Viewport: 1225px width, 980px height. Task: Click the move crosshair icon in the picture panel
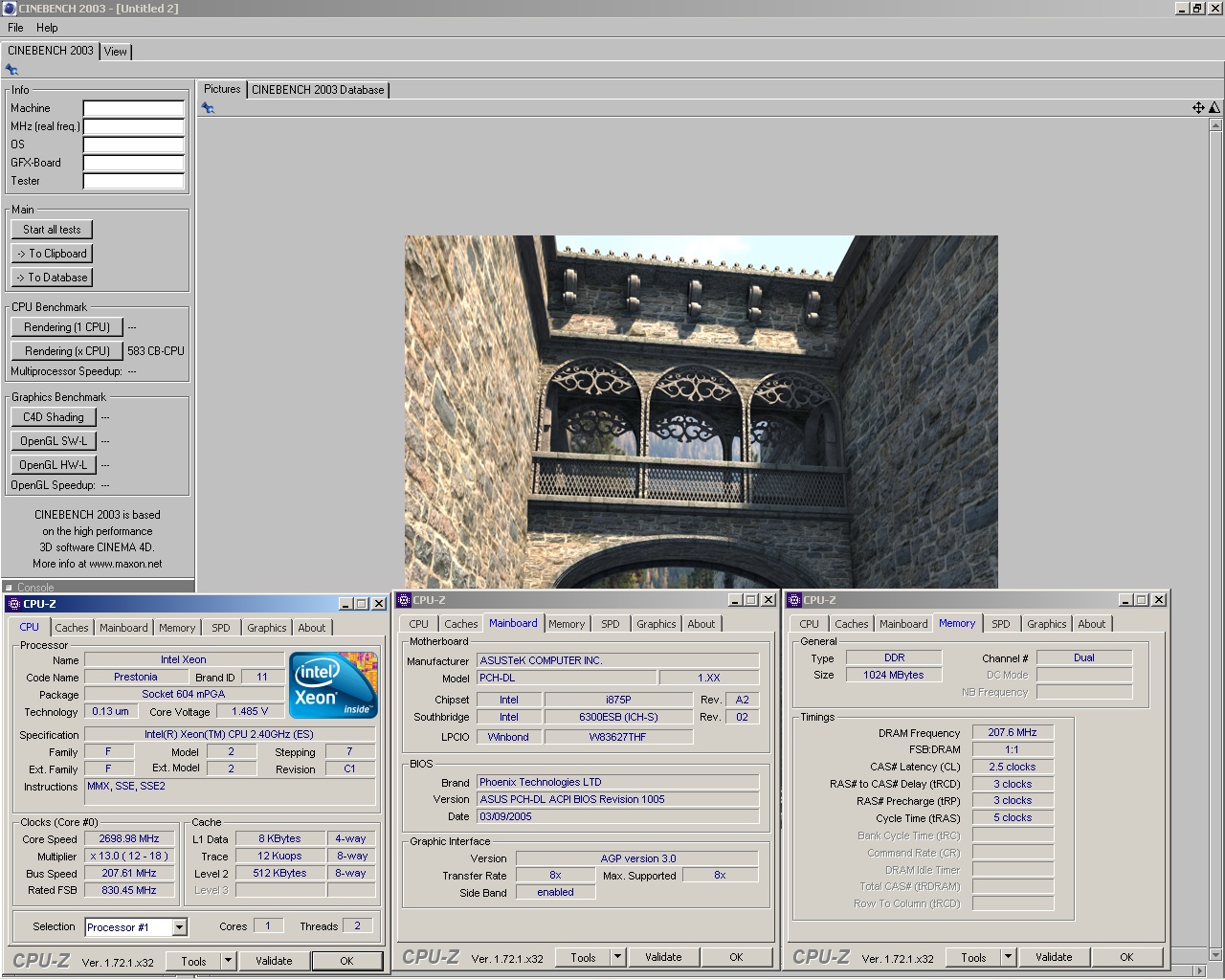point(1198,108)
